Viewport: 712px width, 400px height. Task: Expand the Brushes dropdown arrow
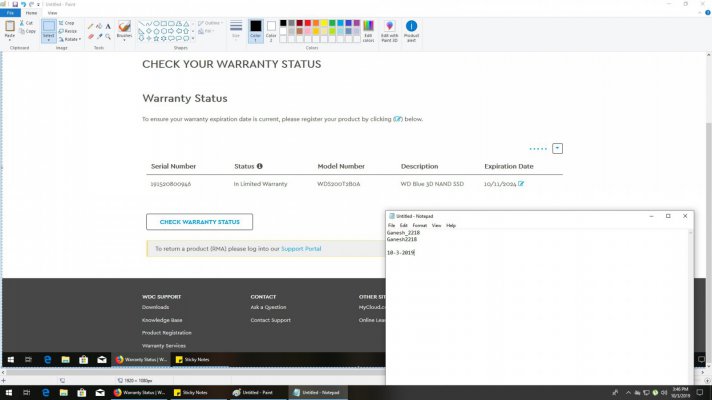pyautogui.click(x=124, y=39)
